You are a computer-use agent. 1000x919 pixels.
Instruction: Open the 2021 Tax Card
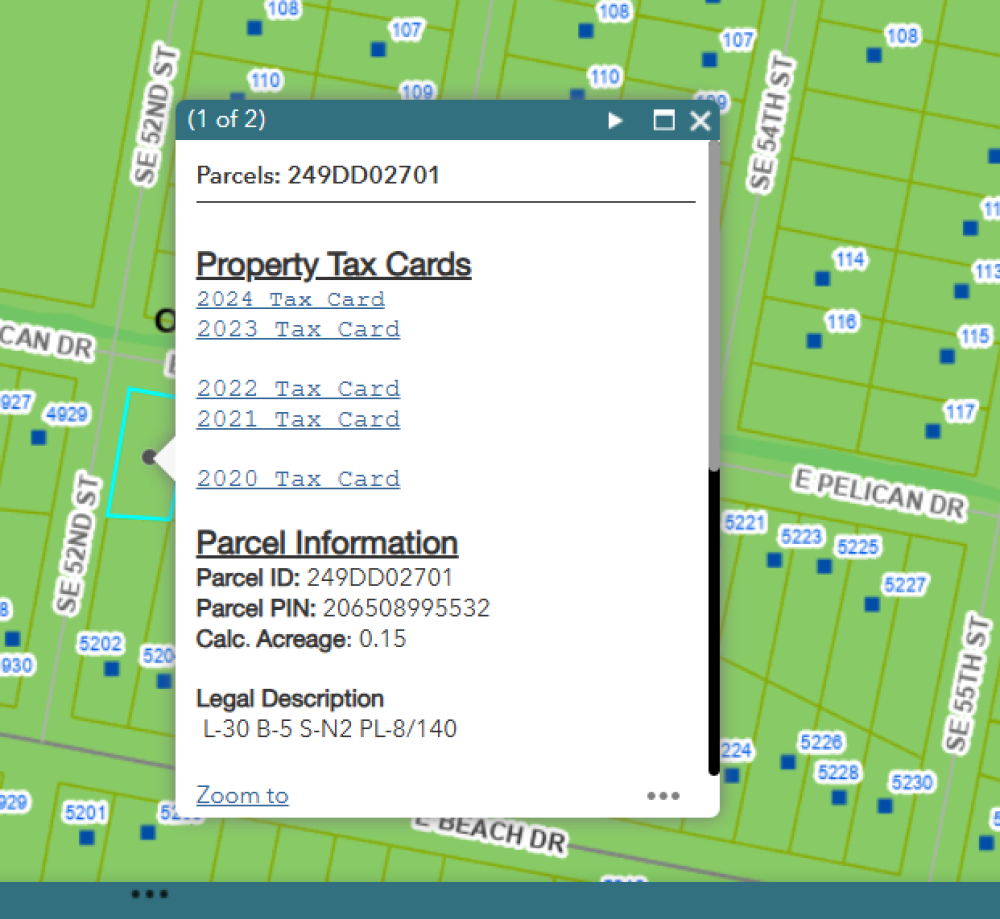pos(297,419)
